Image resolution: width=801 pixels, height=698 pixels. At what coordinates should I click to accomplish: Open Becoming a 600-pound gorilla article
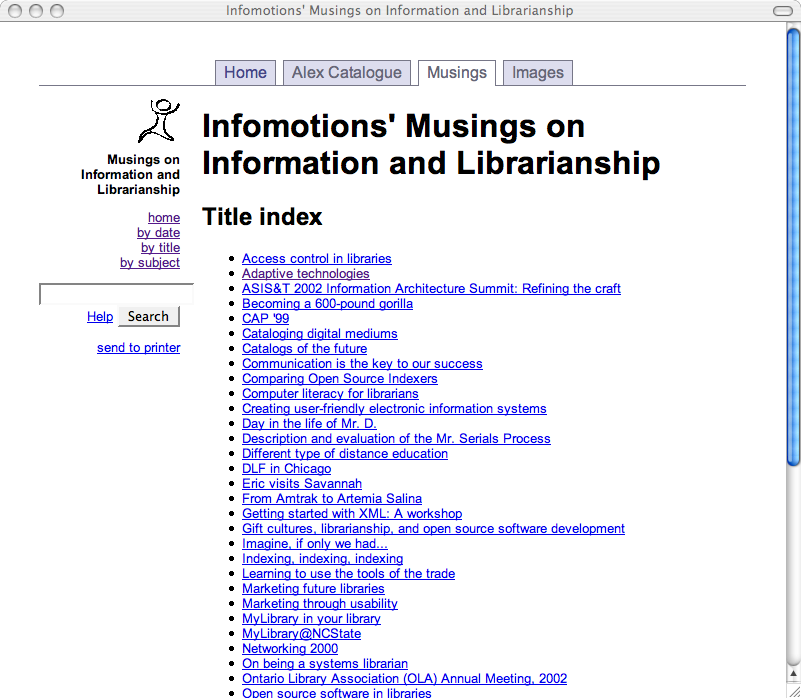[x=327, y=304]
